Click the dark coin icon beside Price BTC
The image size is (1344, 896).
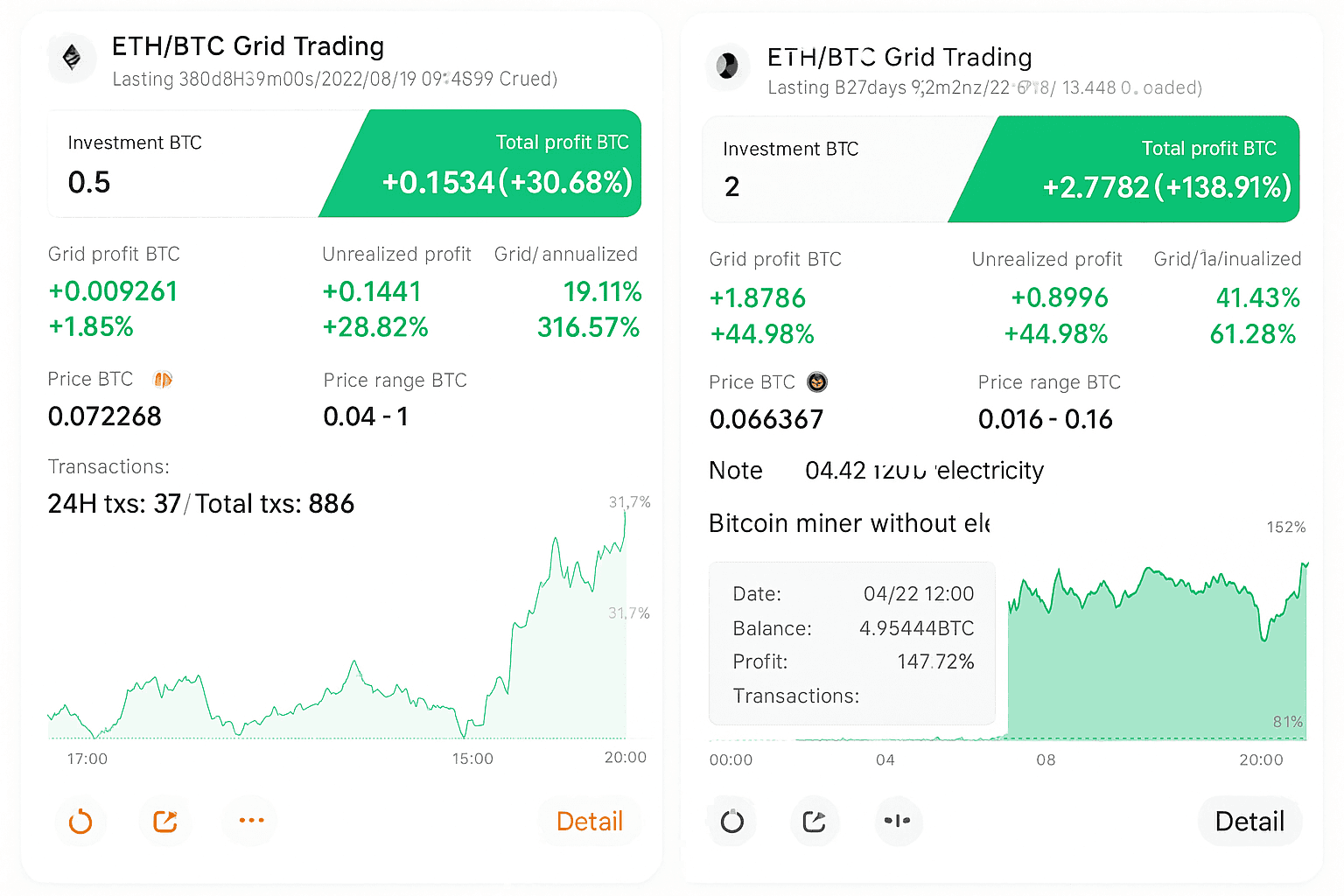pyautogui.click(x=816, y=381)
